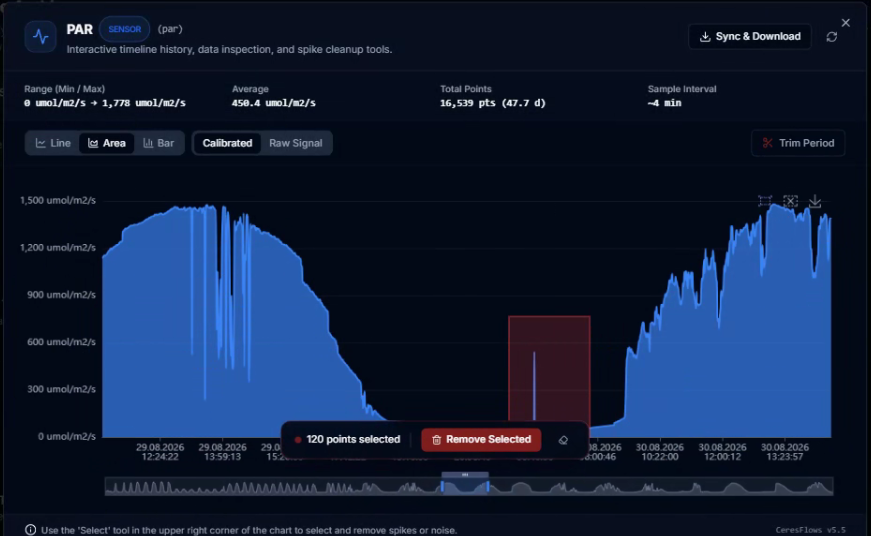This screenshot has height=536, width=871.
Task: Click right handle of timeline range slider
Action: click(488, 487)
